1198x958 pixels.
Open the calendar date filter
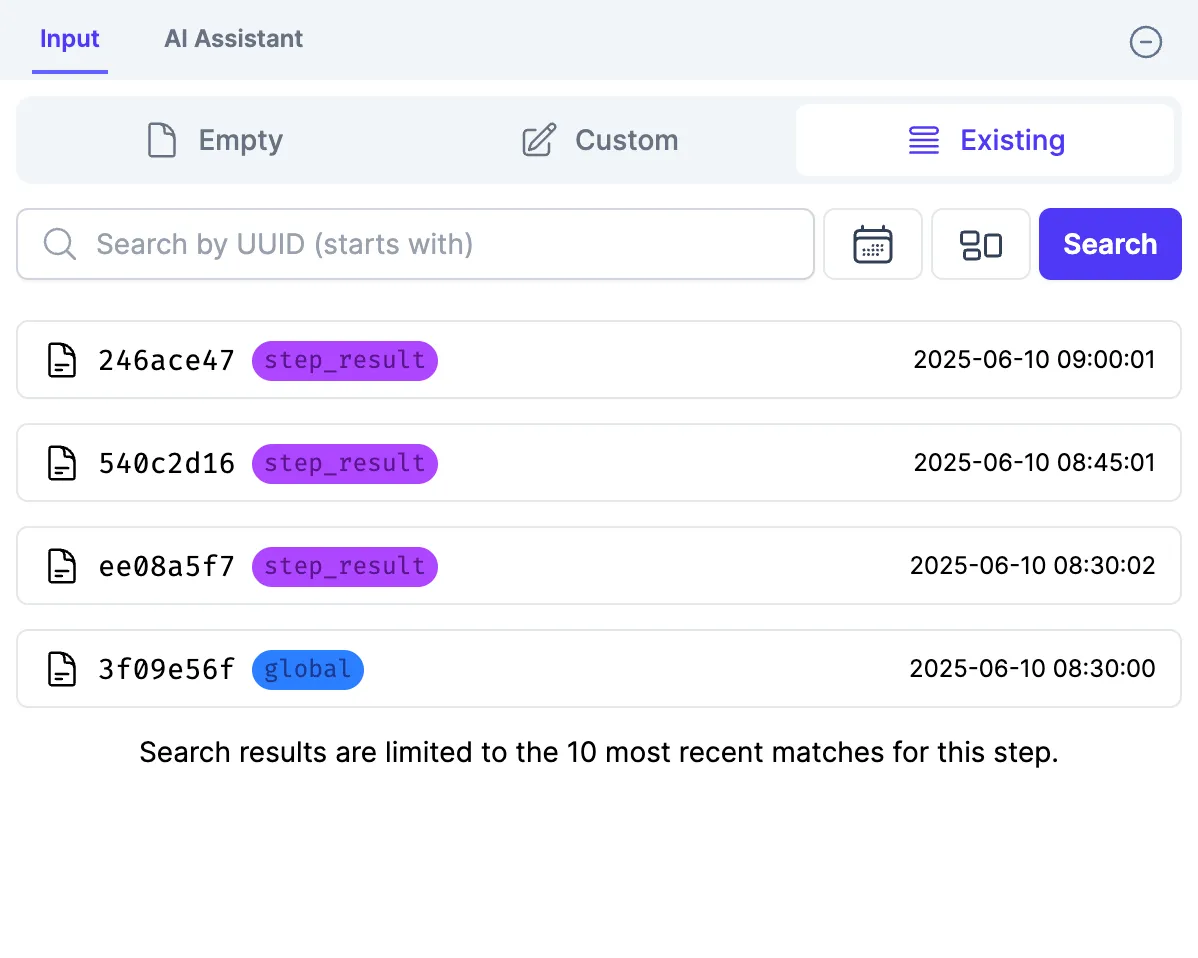pos(873,244)
